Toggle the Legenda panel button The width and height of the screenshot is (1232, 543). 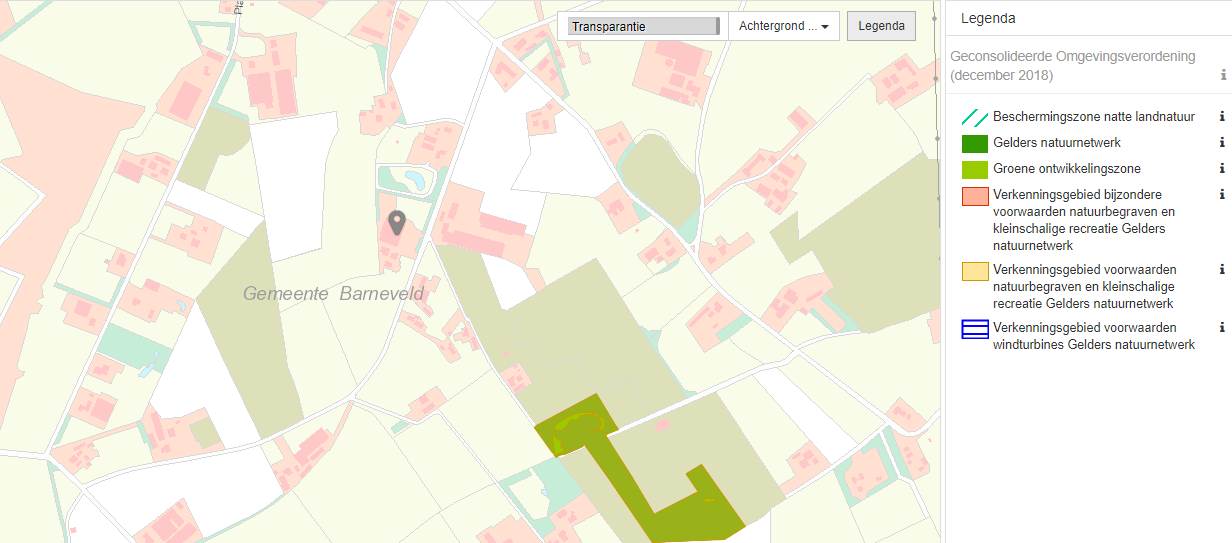tap(880, 26)
